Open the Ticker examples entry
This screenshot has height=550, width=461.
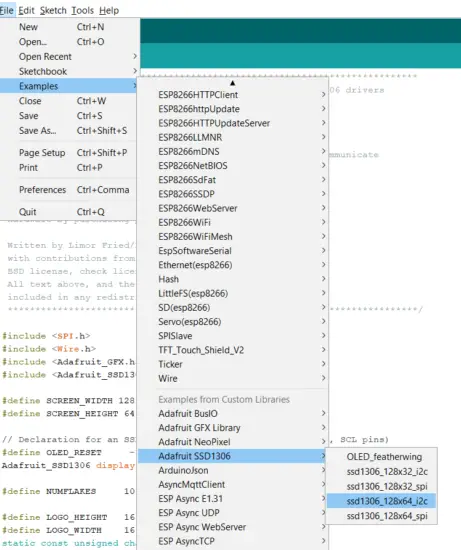tap(233, 364)
